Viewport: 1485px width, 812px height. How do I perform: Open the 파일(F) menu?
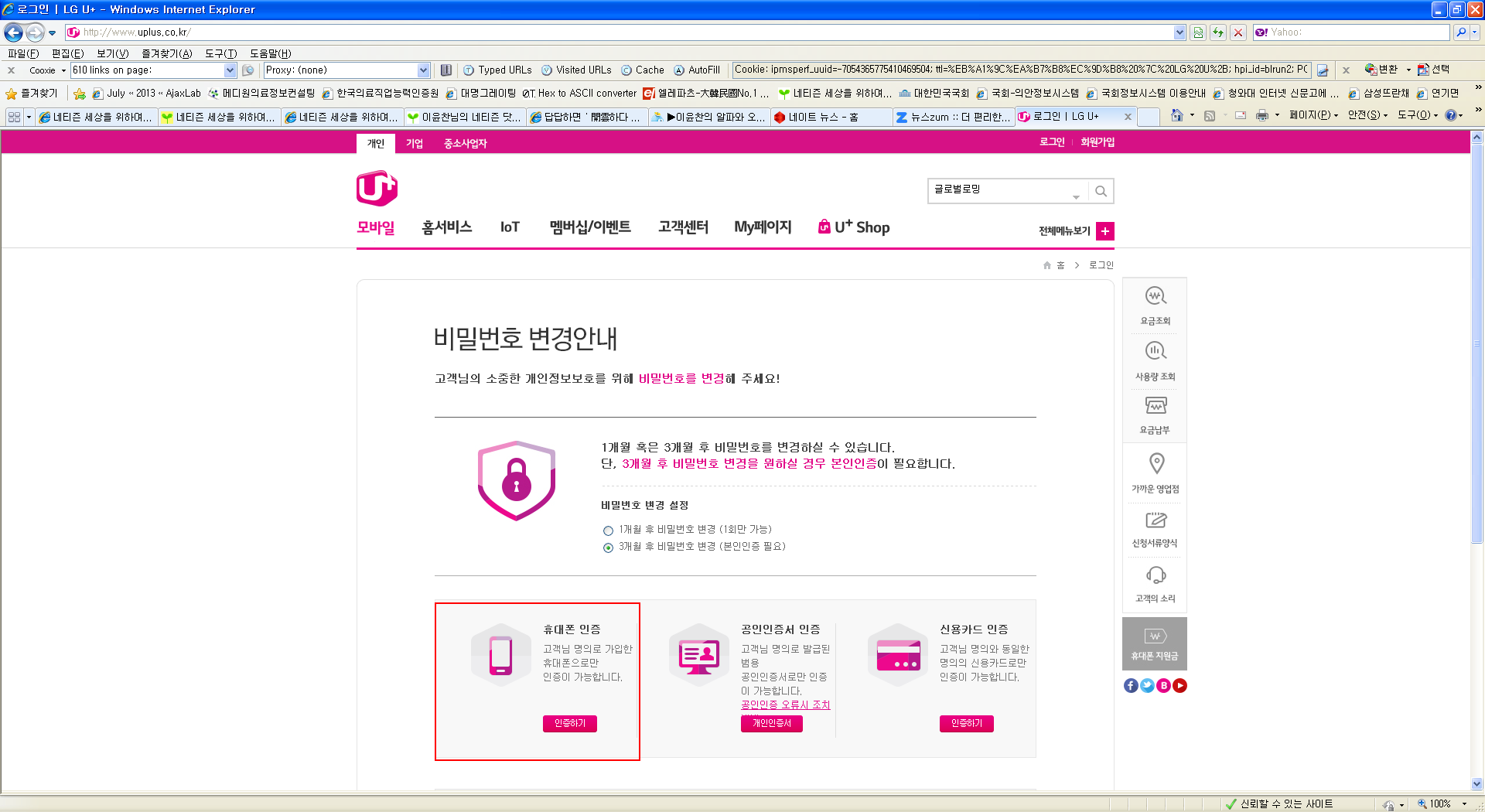tap(23, 53)
